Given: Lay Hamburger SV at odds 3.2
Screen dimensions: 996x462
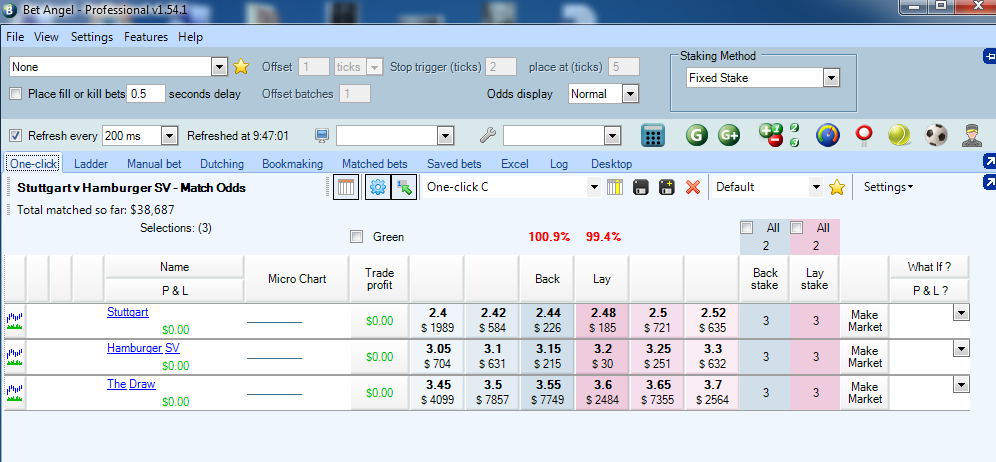Looking at the screenshot, I should pos(602,357).
